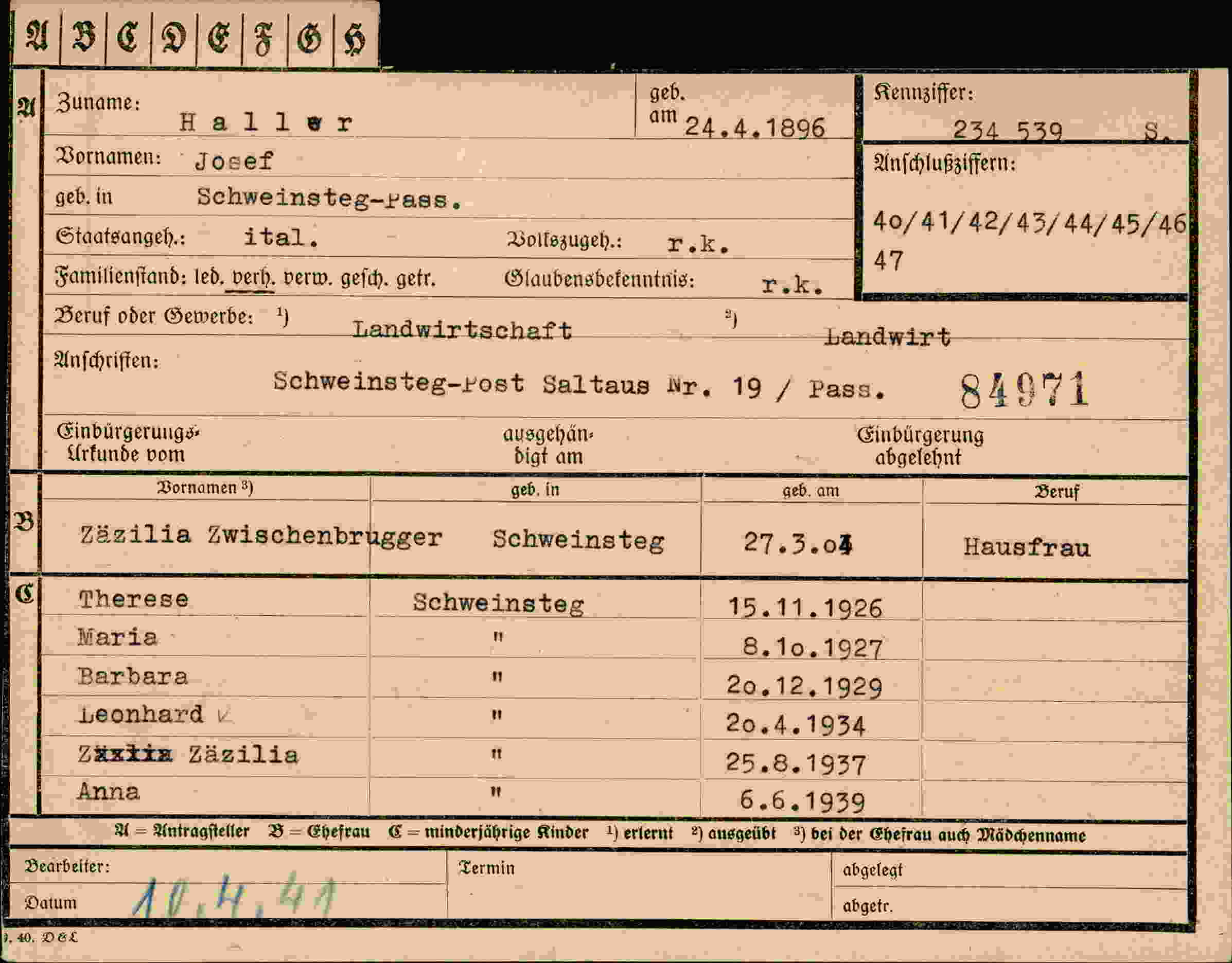The image size is (1232, 963).
Task: Click Therese's birthplace "Schweinsteg"
Action: pyautogui.click(x=498, y=603)
